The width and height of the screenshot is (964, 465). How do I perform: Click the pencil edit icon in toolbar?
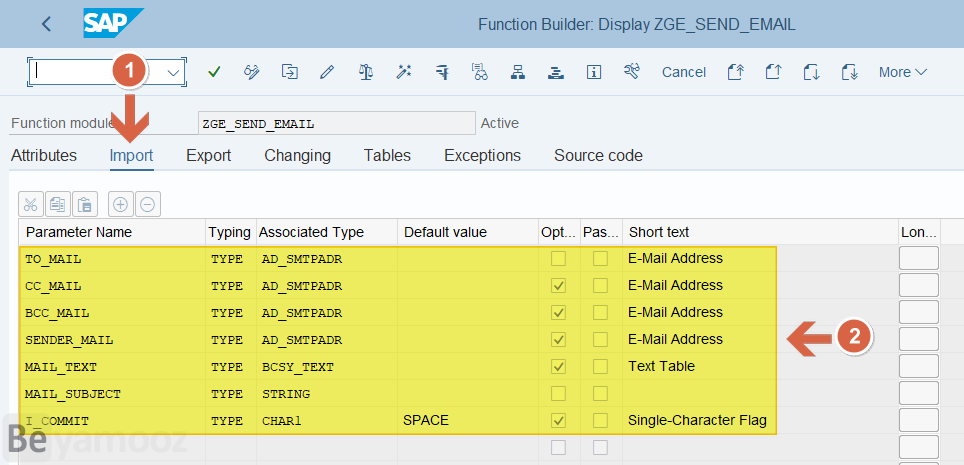(x=327, y=72)
